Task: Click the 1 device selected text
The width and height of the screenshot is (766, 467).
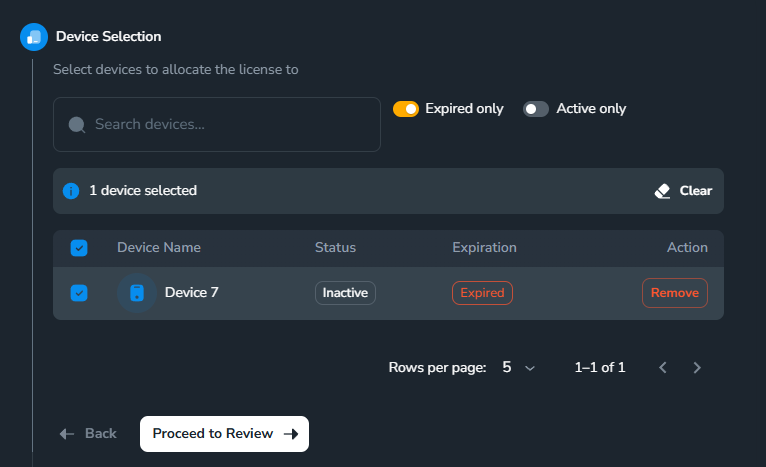Action: (143, 191)
